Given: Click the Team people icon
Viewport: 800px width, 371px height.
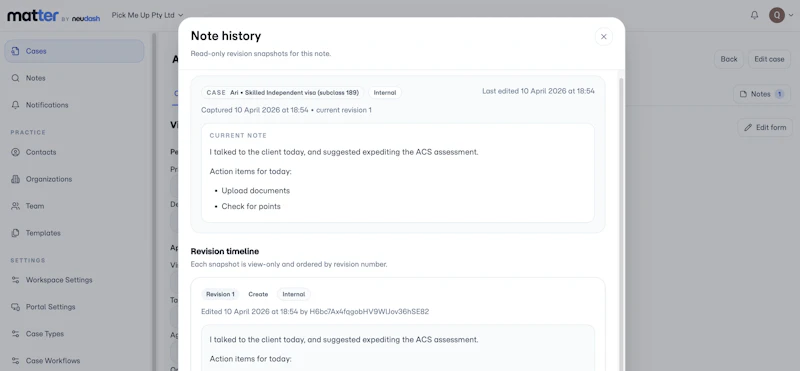Looking at the screenshot, I should coord(15,206).
